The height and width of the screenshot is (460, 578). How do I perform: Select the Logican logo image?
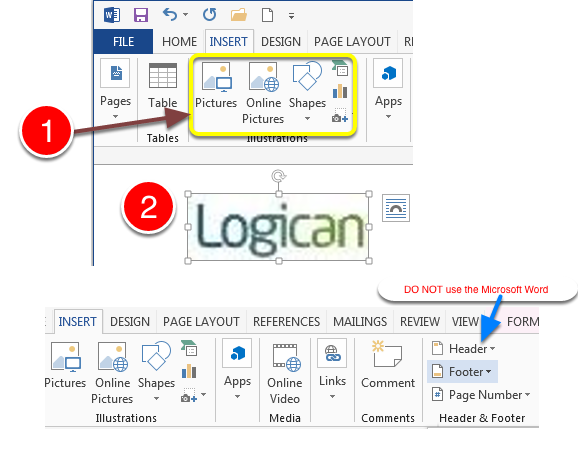click(x=279, y=227)
